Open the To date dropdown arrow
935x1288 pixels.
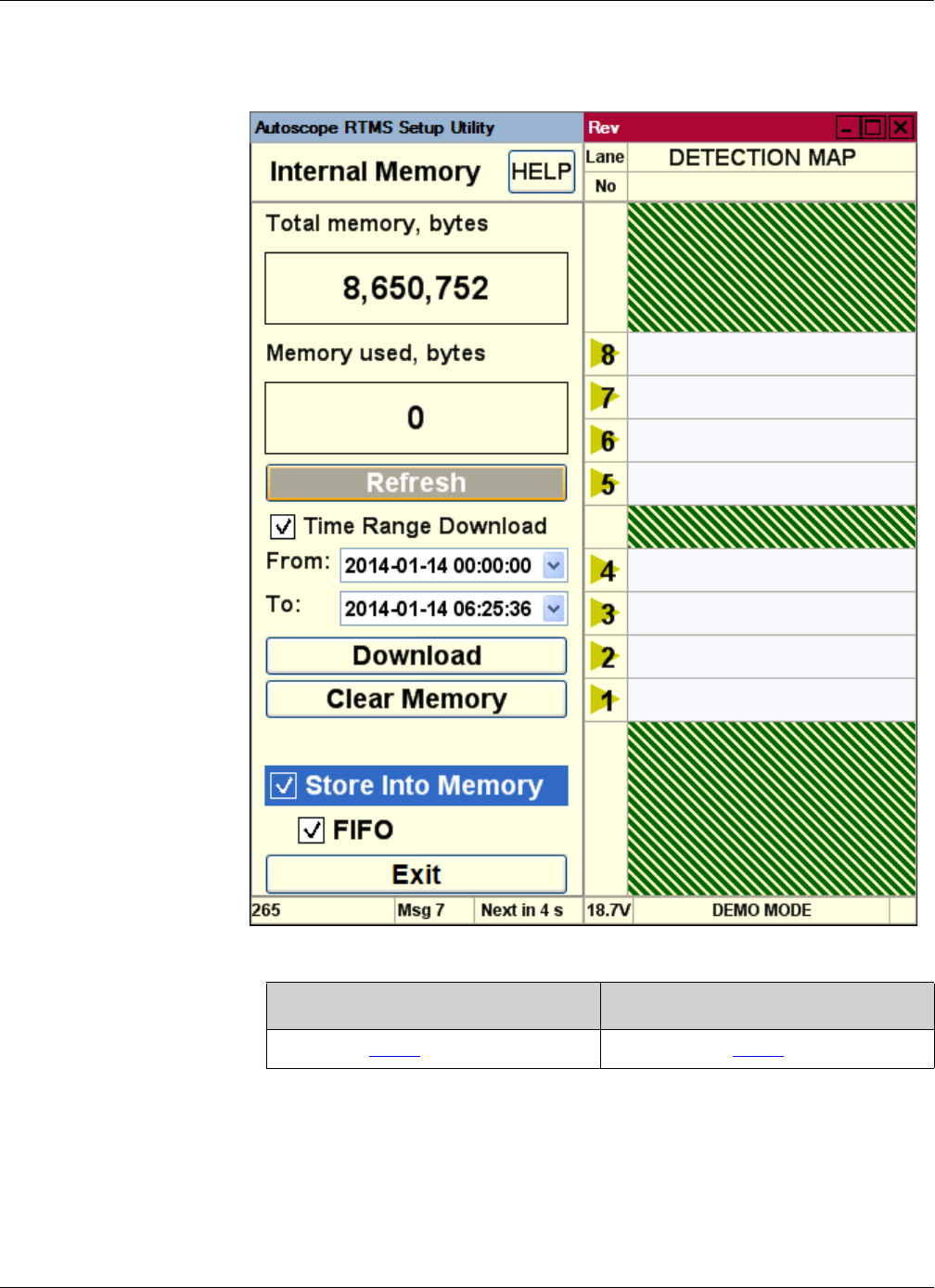click(x=554, y=609)
